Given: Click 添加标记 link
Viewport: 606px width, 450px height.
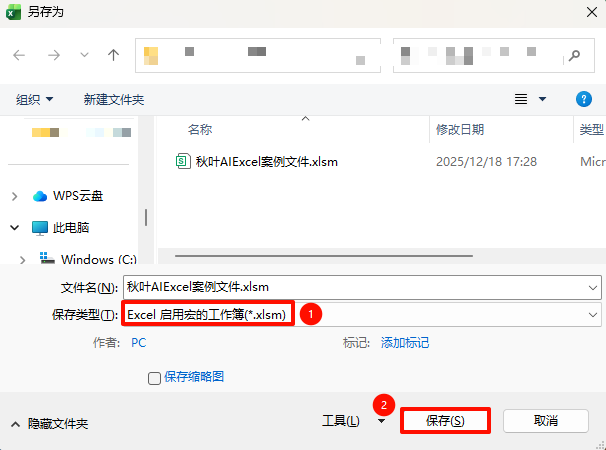Looking at the screenshot, I should (x=405, y=343).
